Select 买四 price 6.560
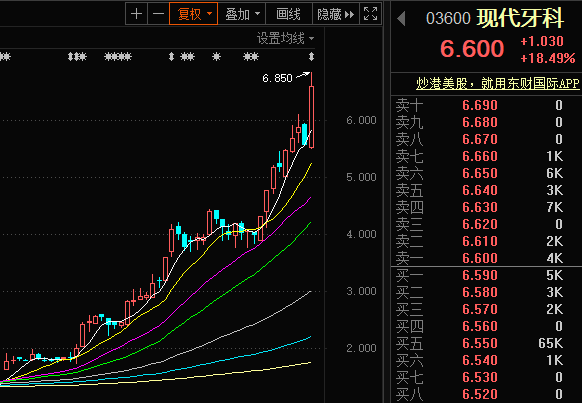The image size is (582, 403). click(480, 326)
